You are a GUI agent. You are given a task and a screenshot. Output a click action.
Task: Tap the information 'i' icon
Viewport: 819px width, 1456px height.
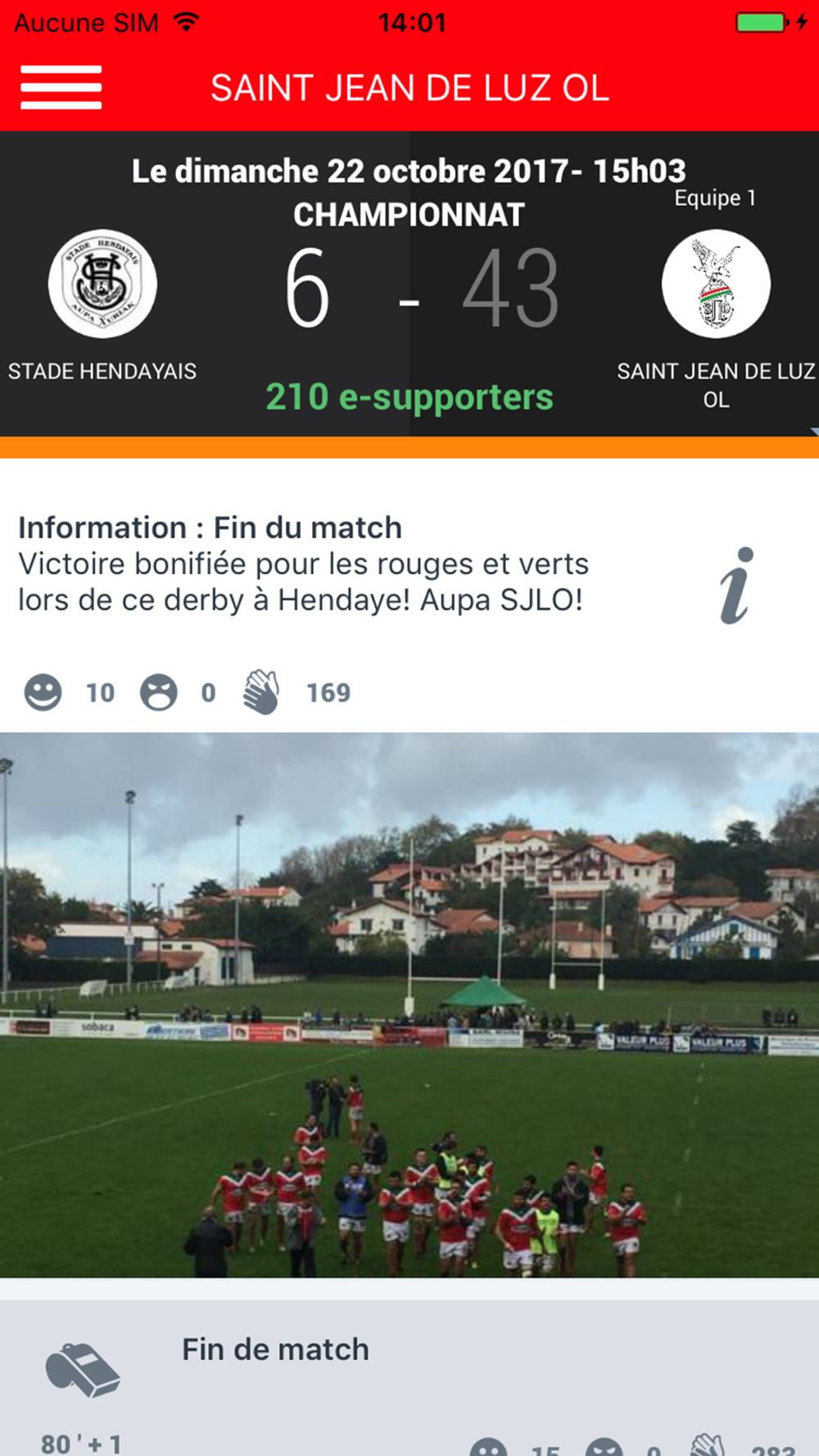click(x=736, y=586)
